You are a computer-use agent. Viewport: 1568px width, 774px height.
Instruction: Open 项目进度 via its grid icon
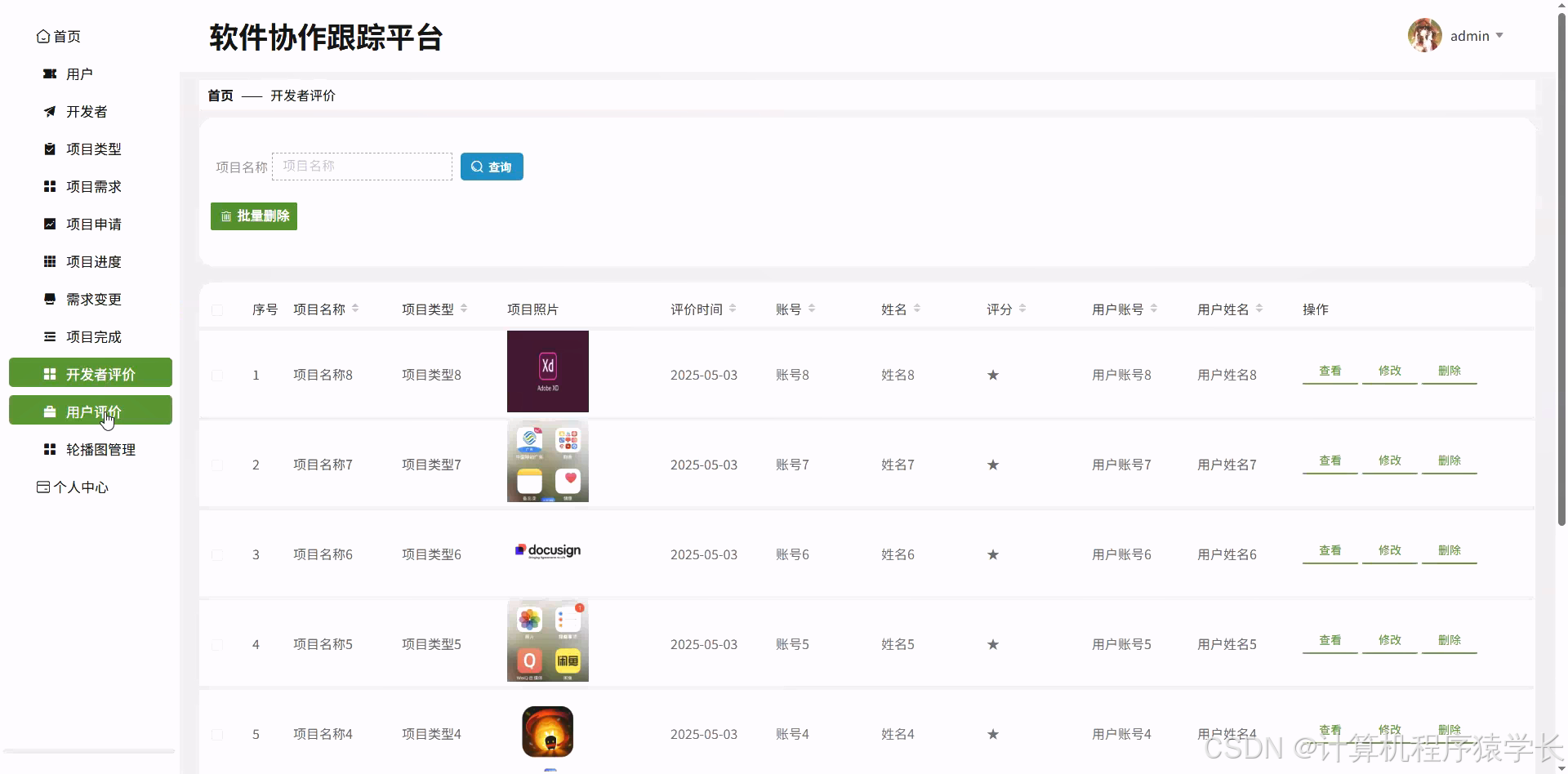49,261
